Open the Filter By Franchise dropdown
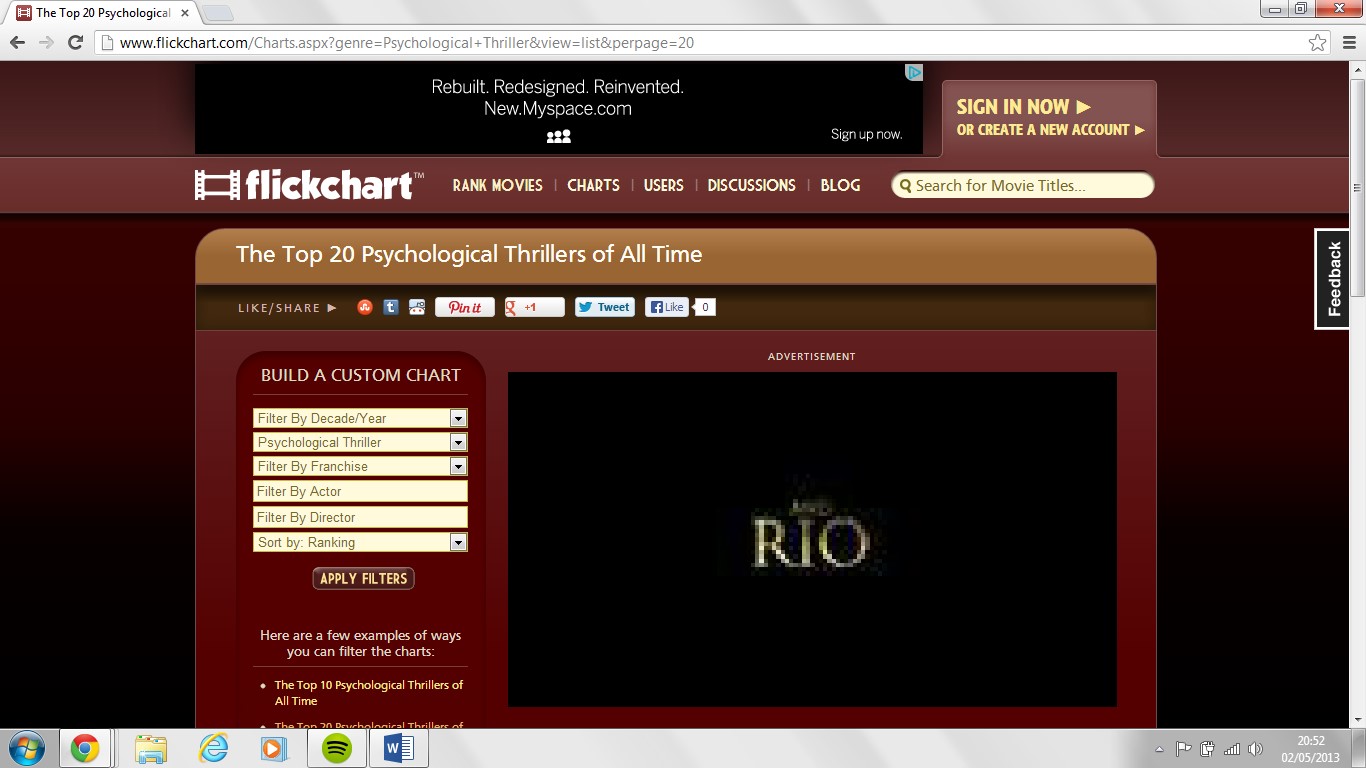 360,466
